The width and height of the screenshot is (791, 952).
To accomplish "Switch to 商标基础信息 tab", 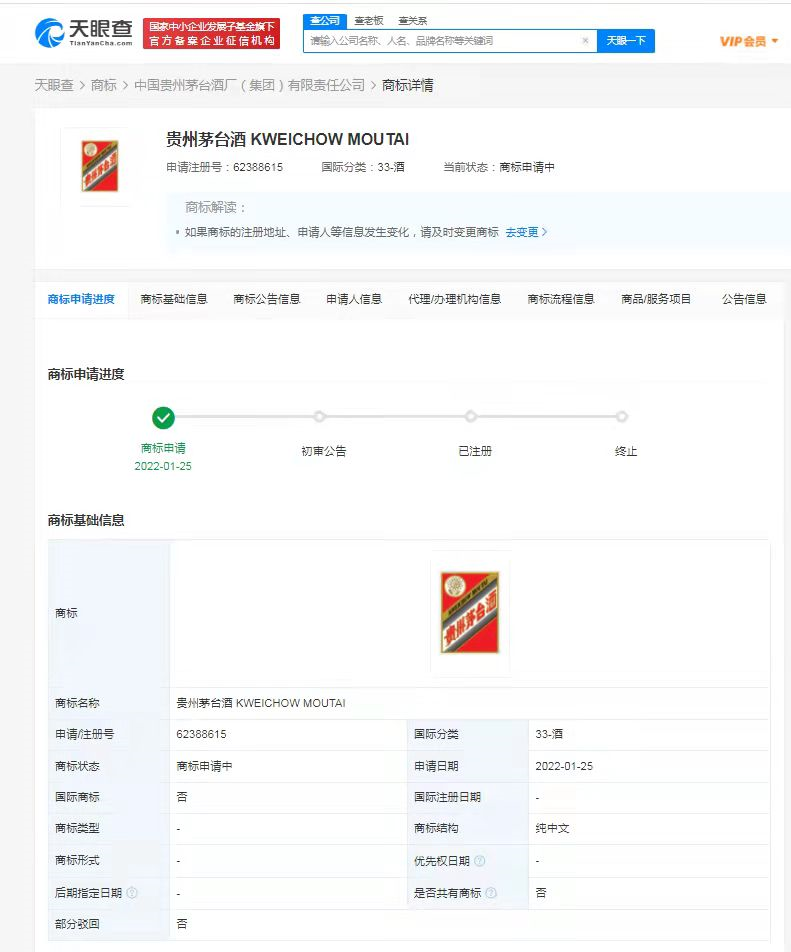I will (174, 299).
